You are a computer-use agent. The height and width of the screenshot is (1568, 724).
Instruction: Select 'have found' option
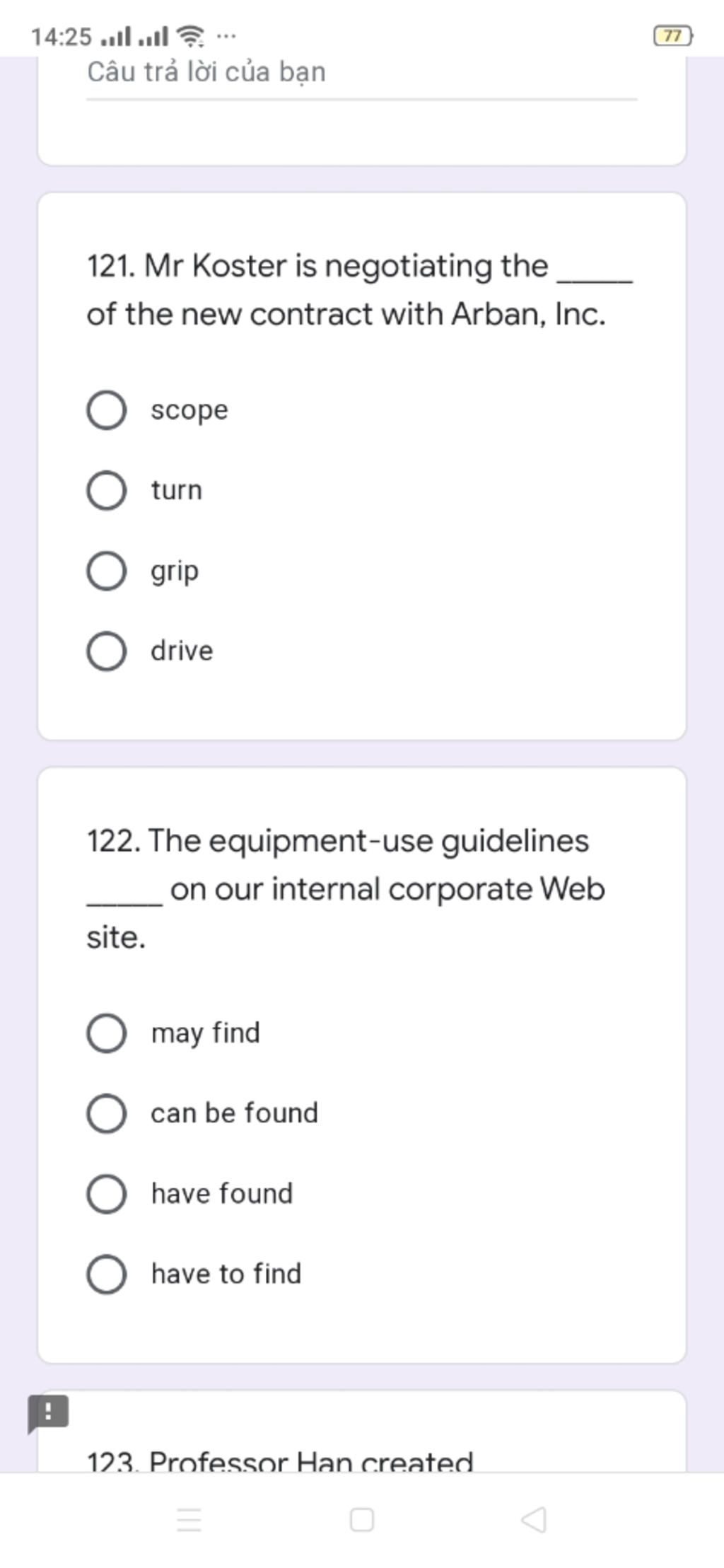tap(107, 1194)
